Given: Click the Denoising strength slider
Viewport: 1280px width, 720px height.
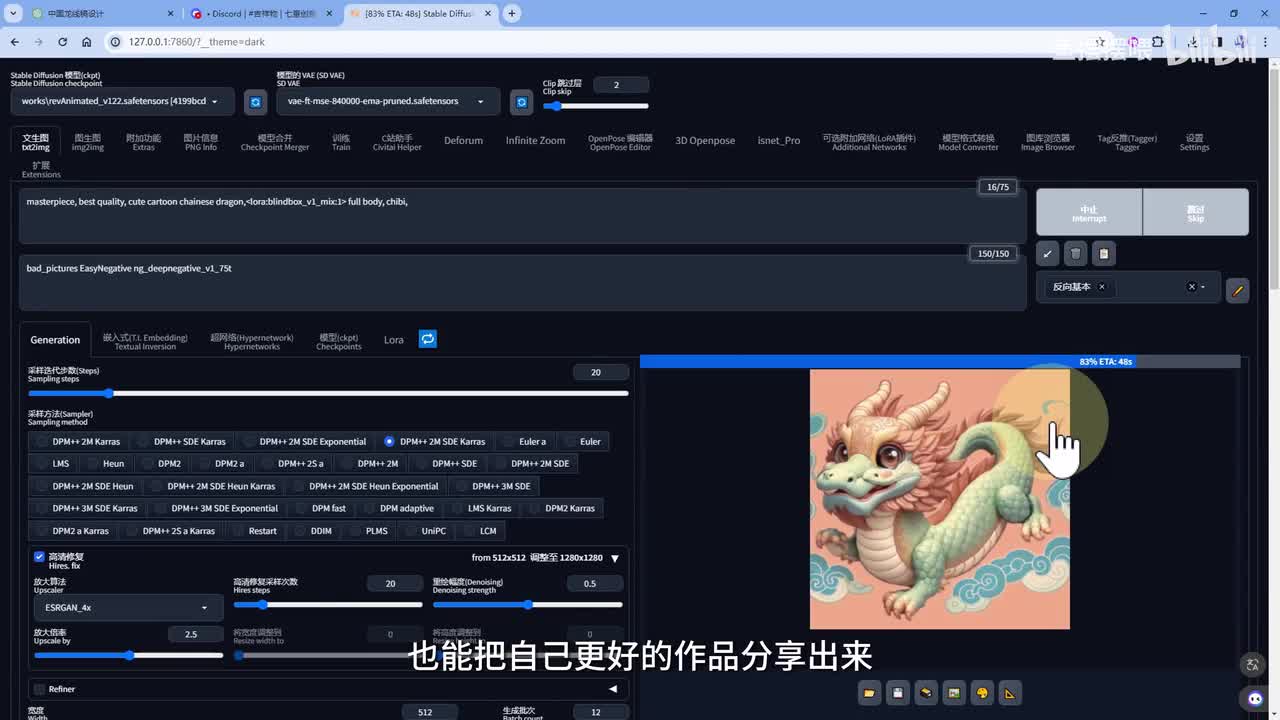Looking at the screenshot, I should click(527, 605).
